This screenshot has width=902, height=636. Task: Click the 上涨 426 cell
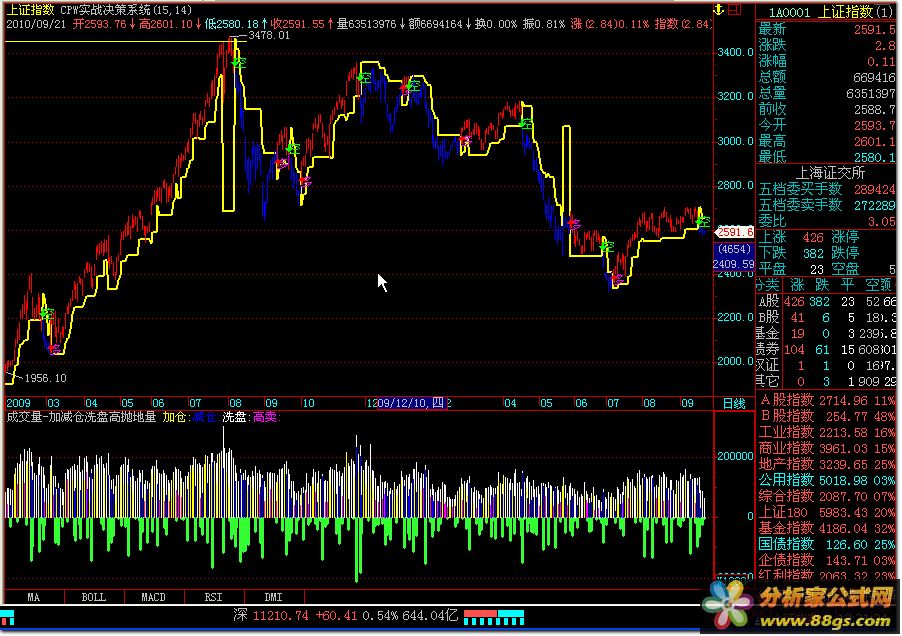click(x=792, y=237)
